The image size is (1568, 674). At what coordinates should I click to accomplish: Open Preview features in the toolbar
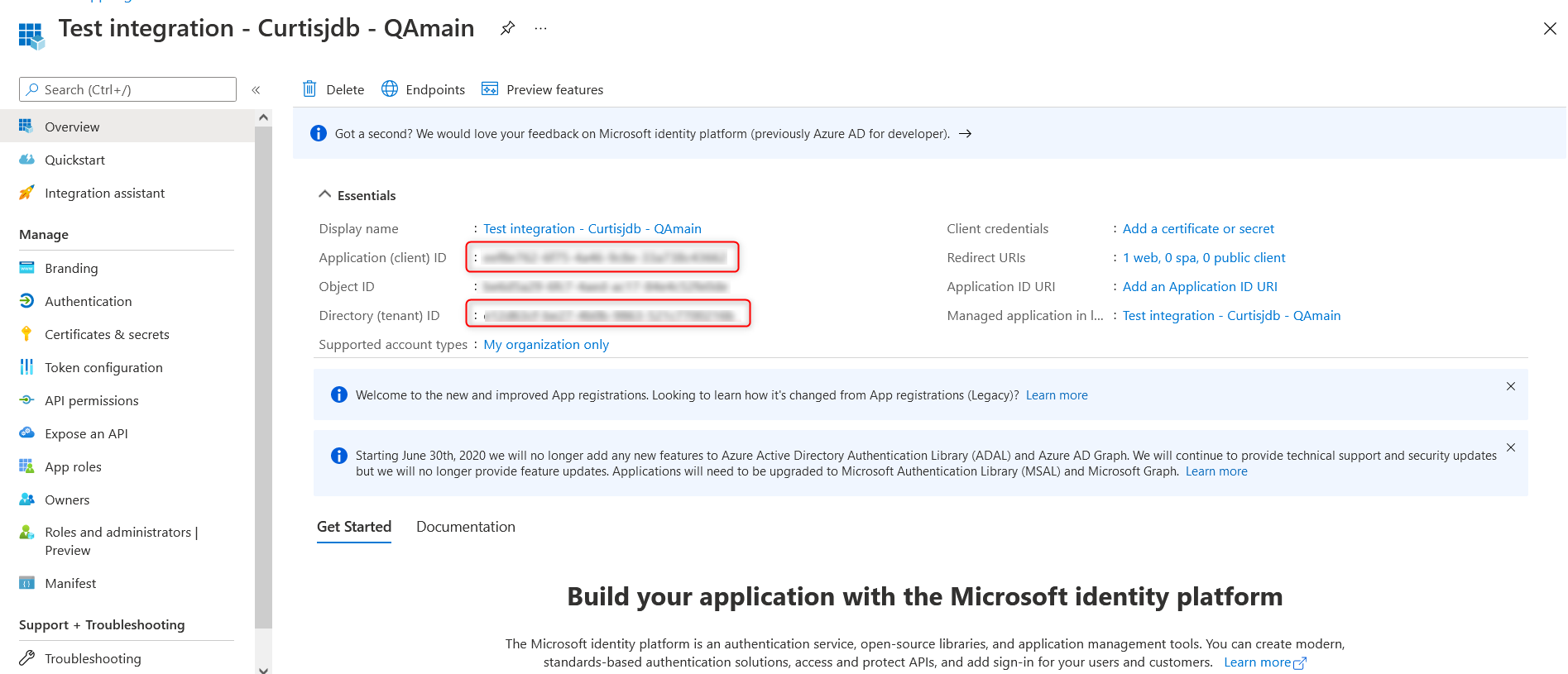point(543,89)
